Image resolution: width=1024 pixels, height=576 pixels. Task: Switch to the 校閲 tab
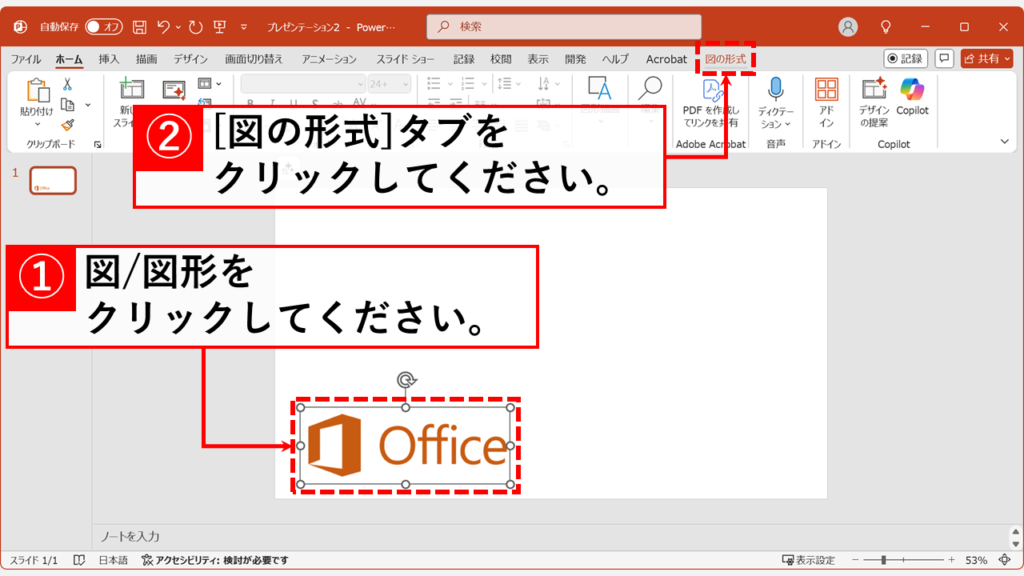click(501, 59)
